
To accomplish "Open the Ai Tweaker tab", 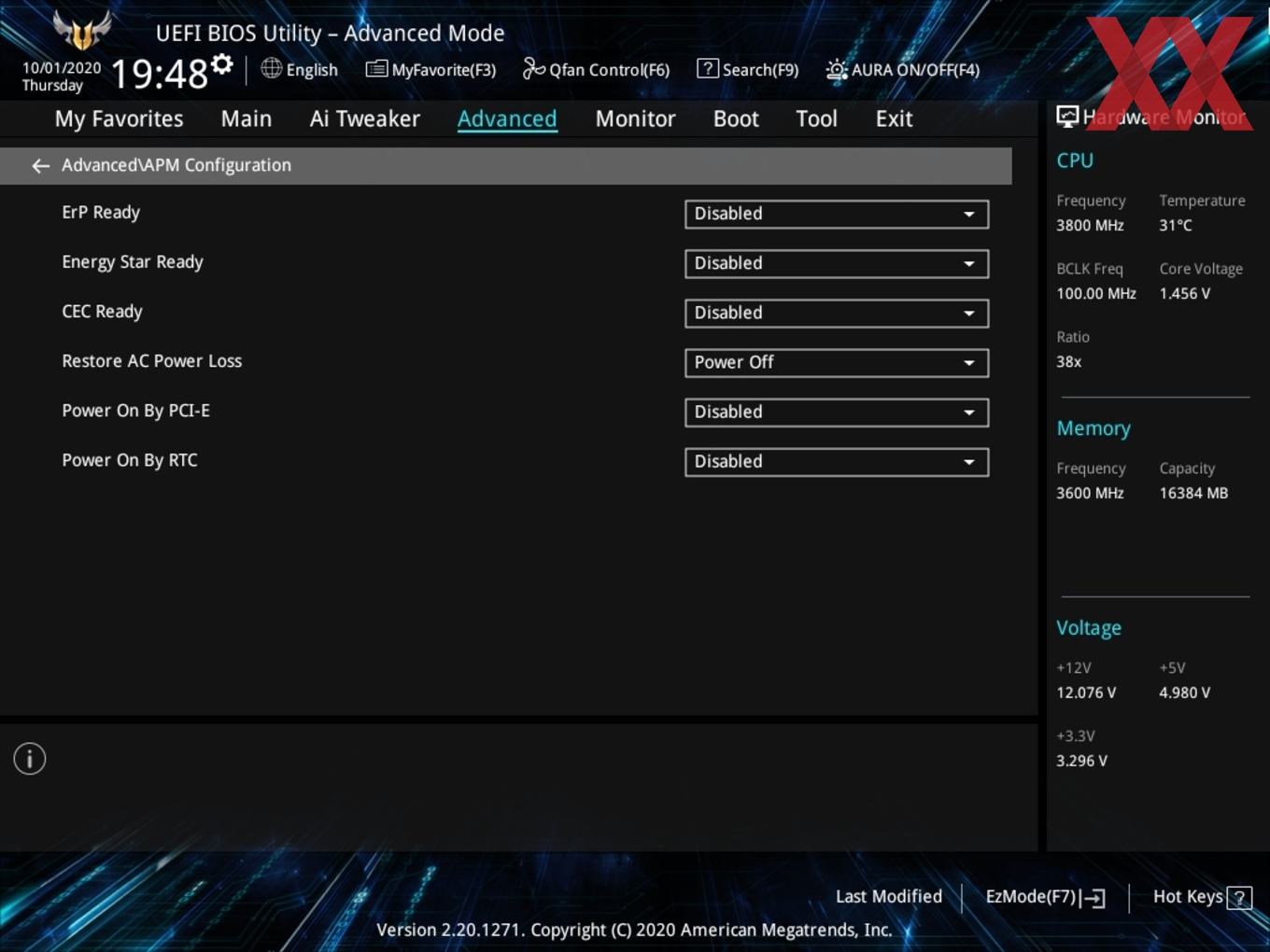I will click(x=365, y=119).
